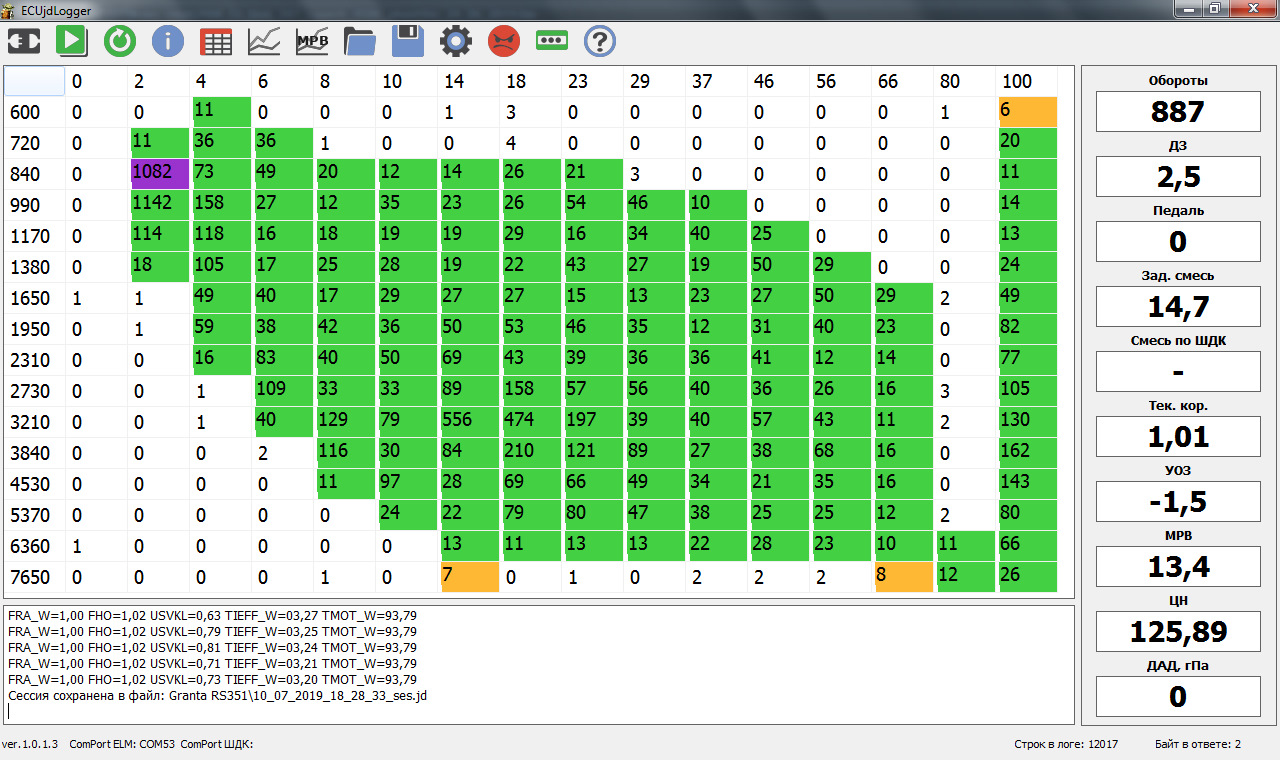Click column header 100
Screen dimensions: 1280x760
coord(1028,81)
